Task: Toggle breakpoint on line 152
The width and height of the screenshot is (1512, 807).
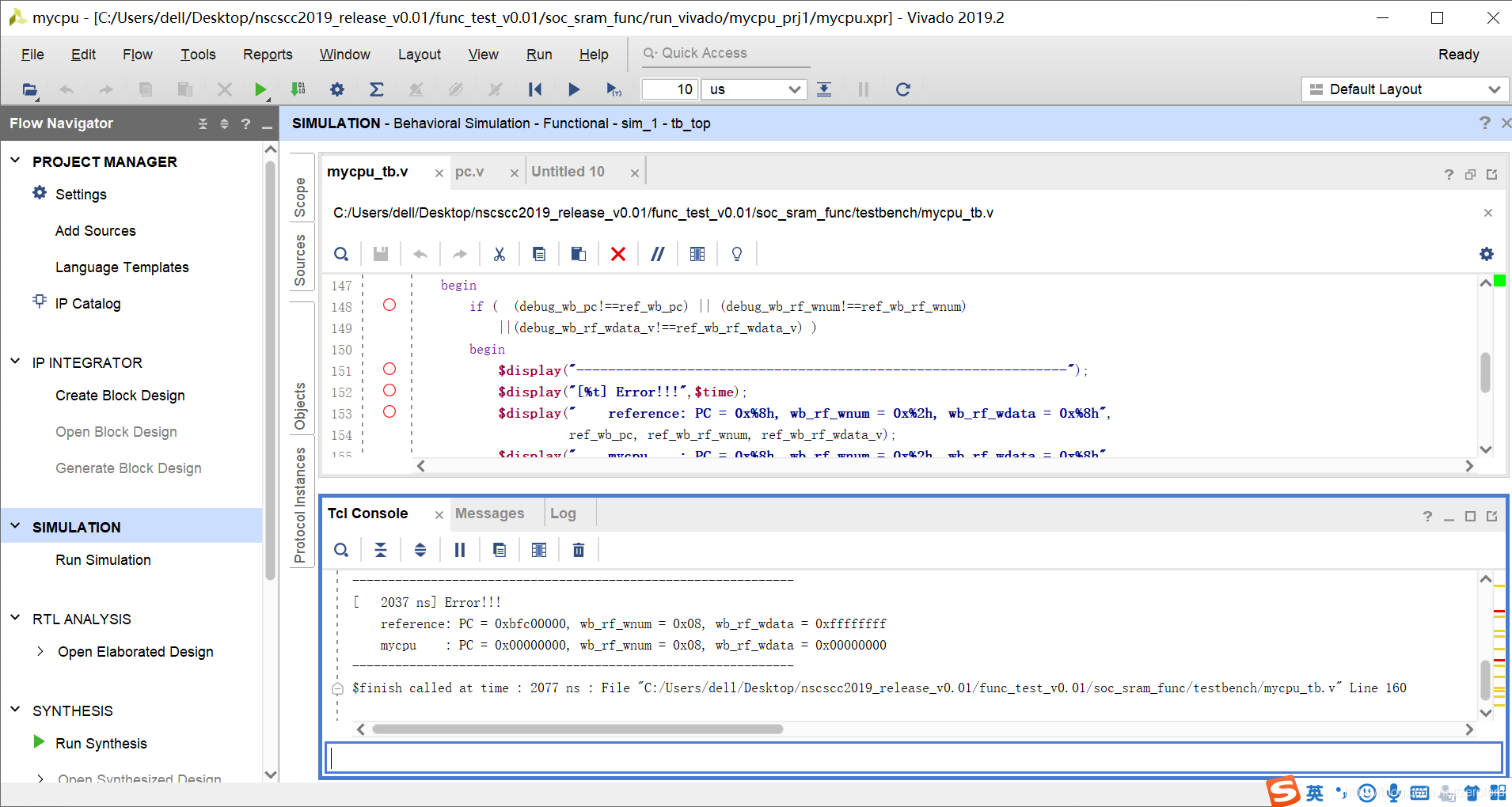Action: tap(389, 390)
